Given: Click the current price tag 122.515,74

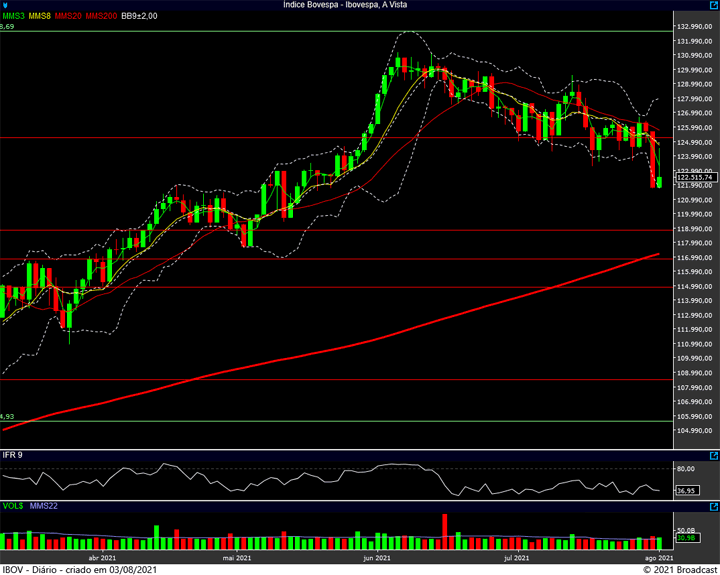Looking at the screenshot, I should (697, 177).
